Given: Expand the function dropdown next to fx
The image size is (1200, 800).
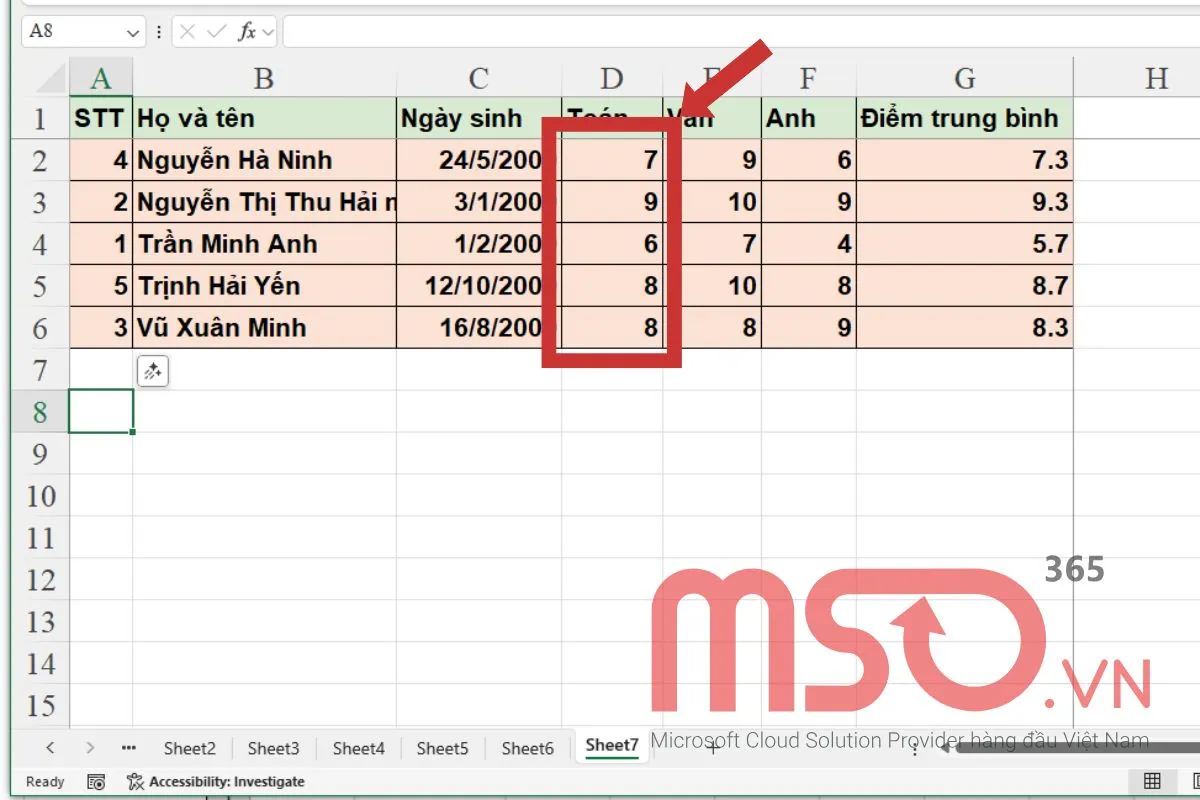Looking at the screenshot, I should tap(268, 32).
